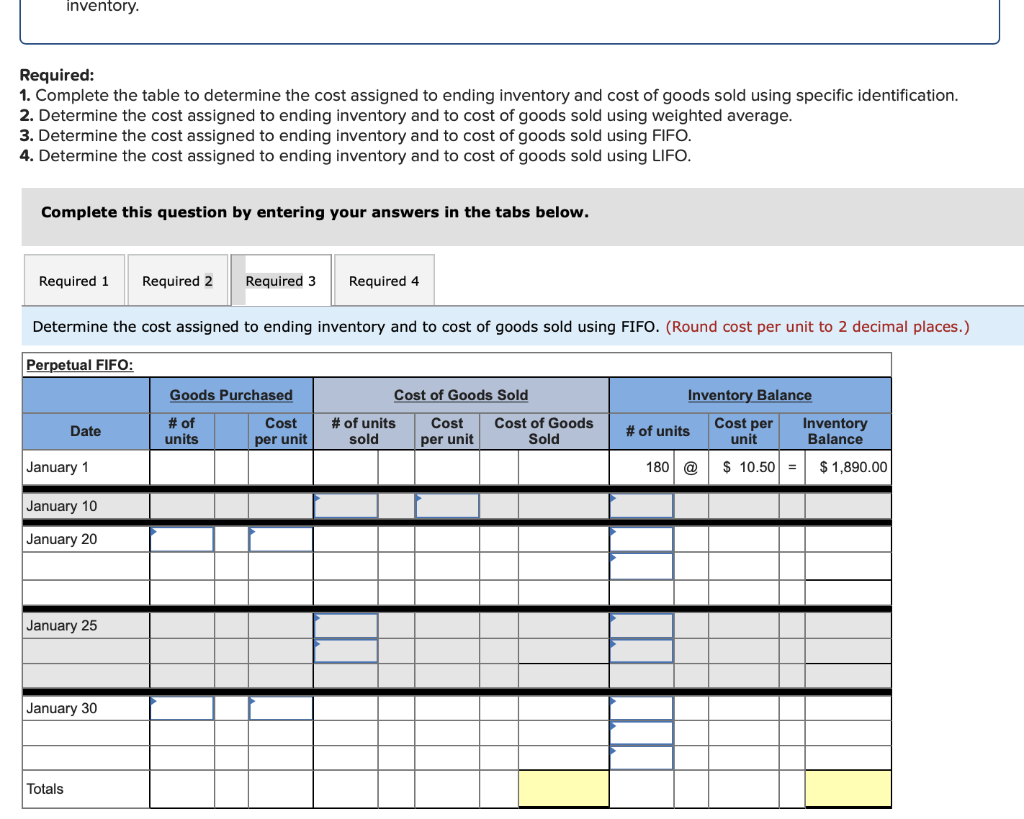The height and width of the screenshot is (819, 1024).
Task: Click the January 1 balance value $1,890.00
Action: pyautogui.click(x=853, y=468)
